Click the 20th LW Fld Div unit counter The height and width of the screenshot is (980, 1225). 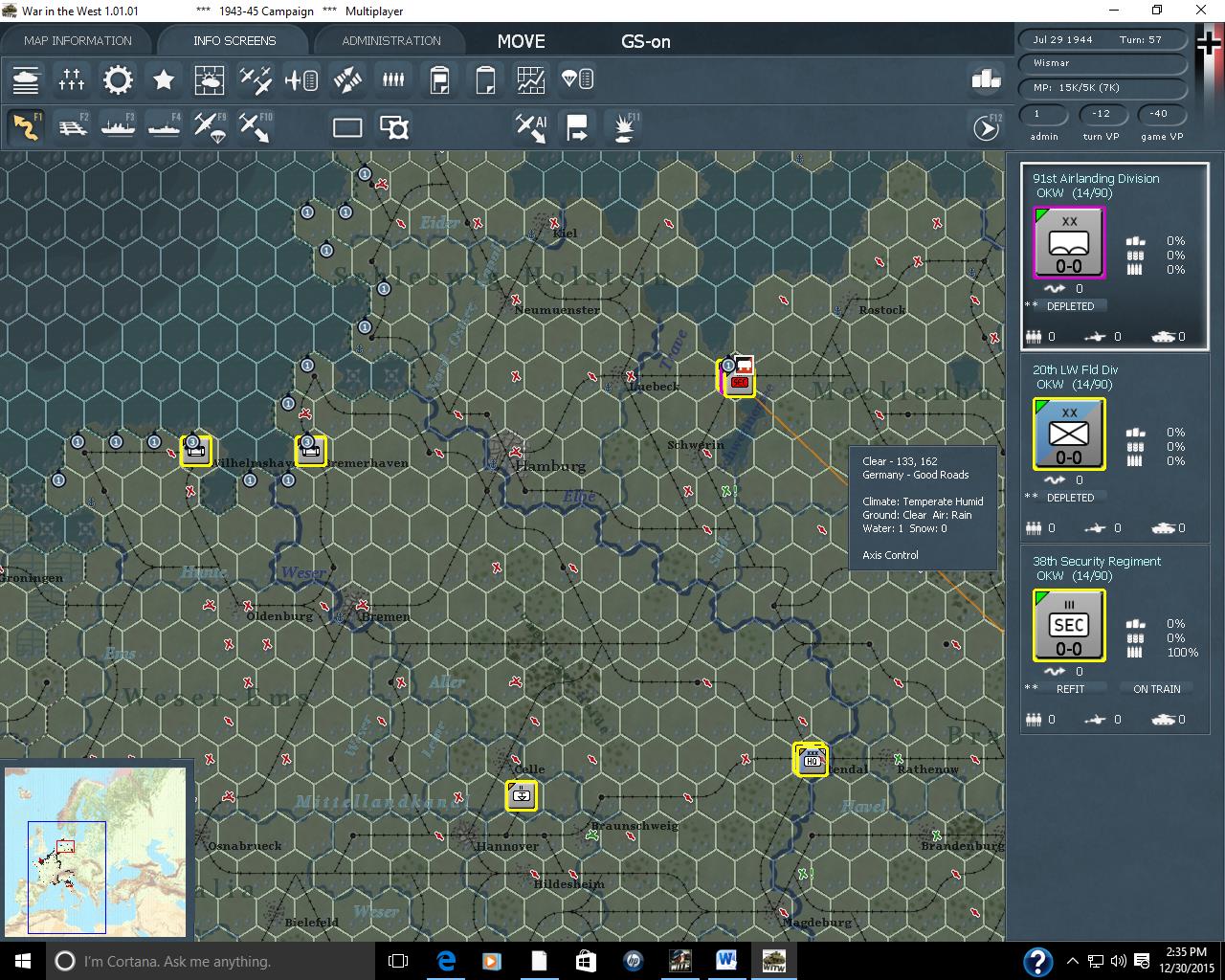coord(1069,434)
